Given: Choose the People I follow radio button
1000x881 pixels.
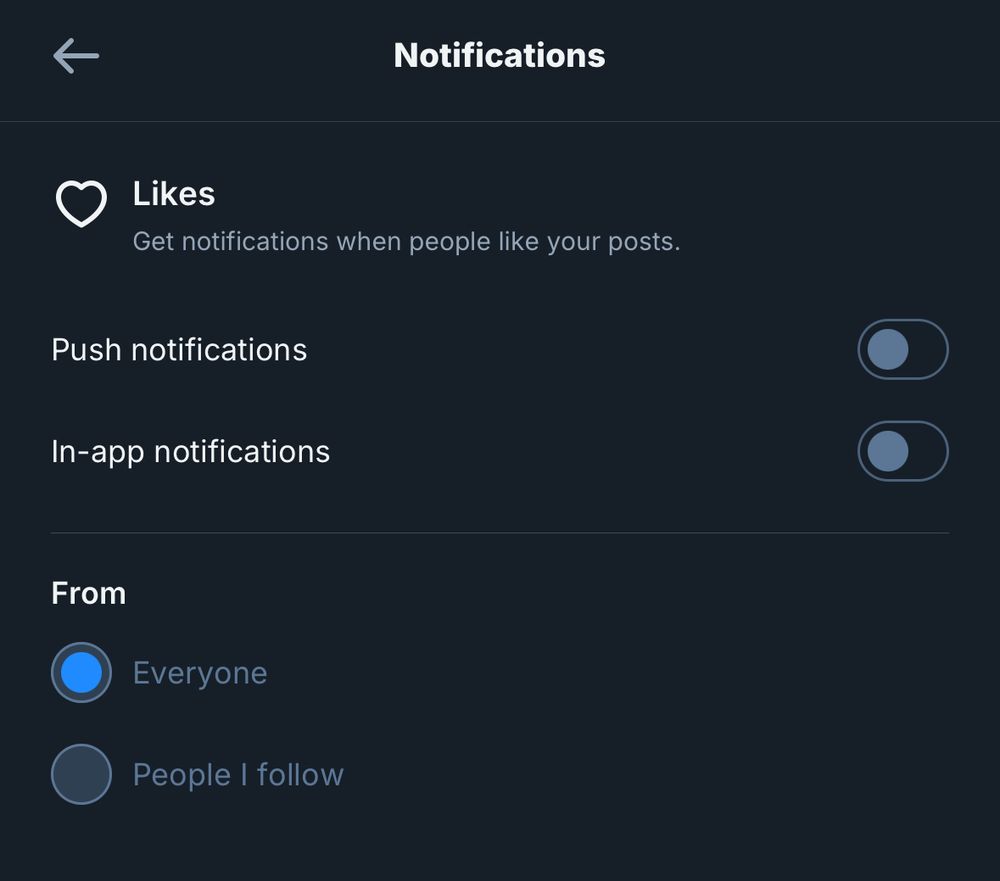Looking at the screenshot, I should click(81, 774).
